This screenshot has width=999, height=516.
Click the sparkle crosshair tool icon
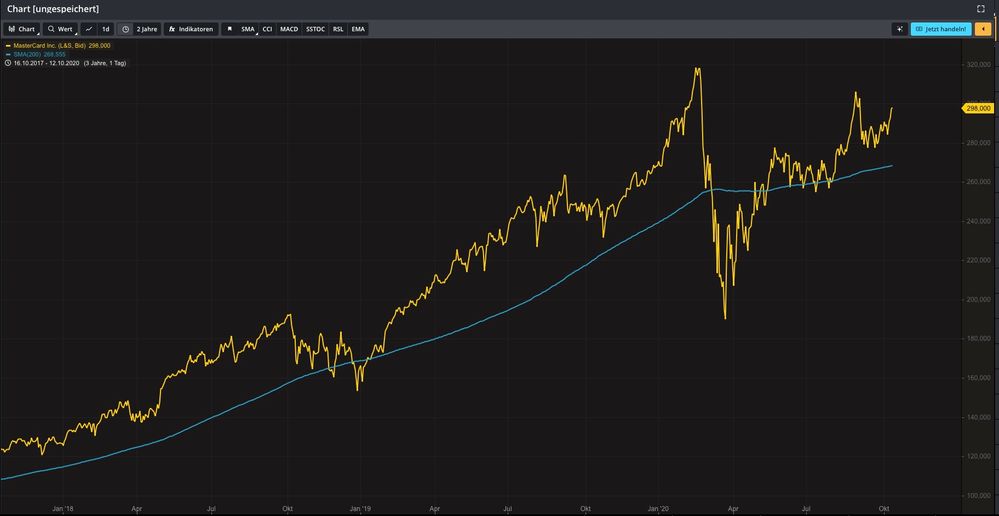900,29
